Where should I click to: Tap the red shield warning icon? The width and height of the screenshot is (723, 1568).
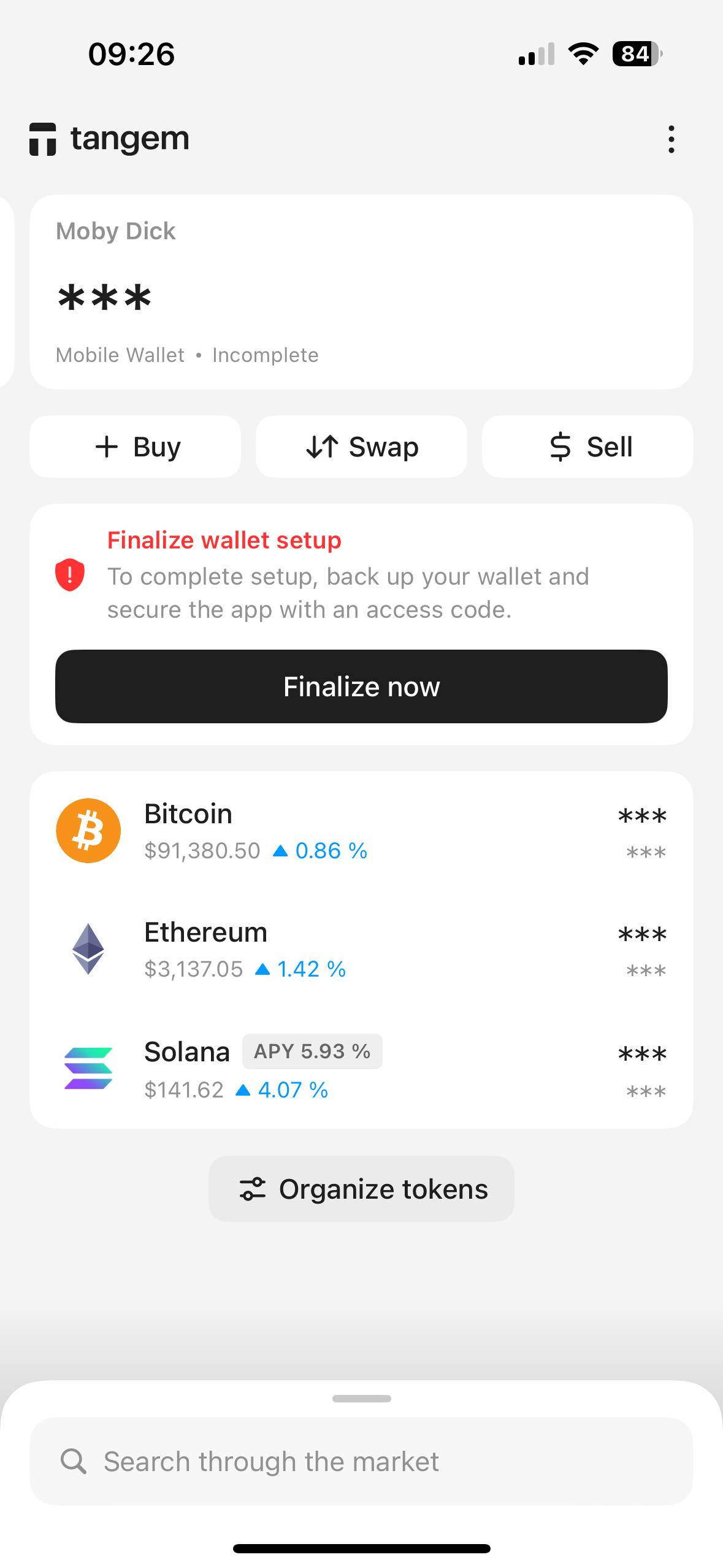70,575
